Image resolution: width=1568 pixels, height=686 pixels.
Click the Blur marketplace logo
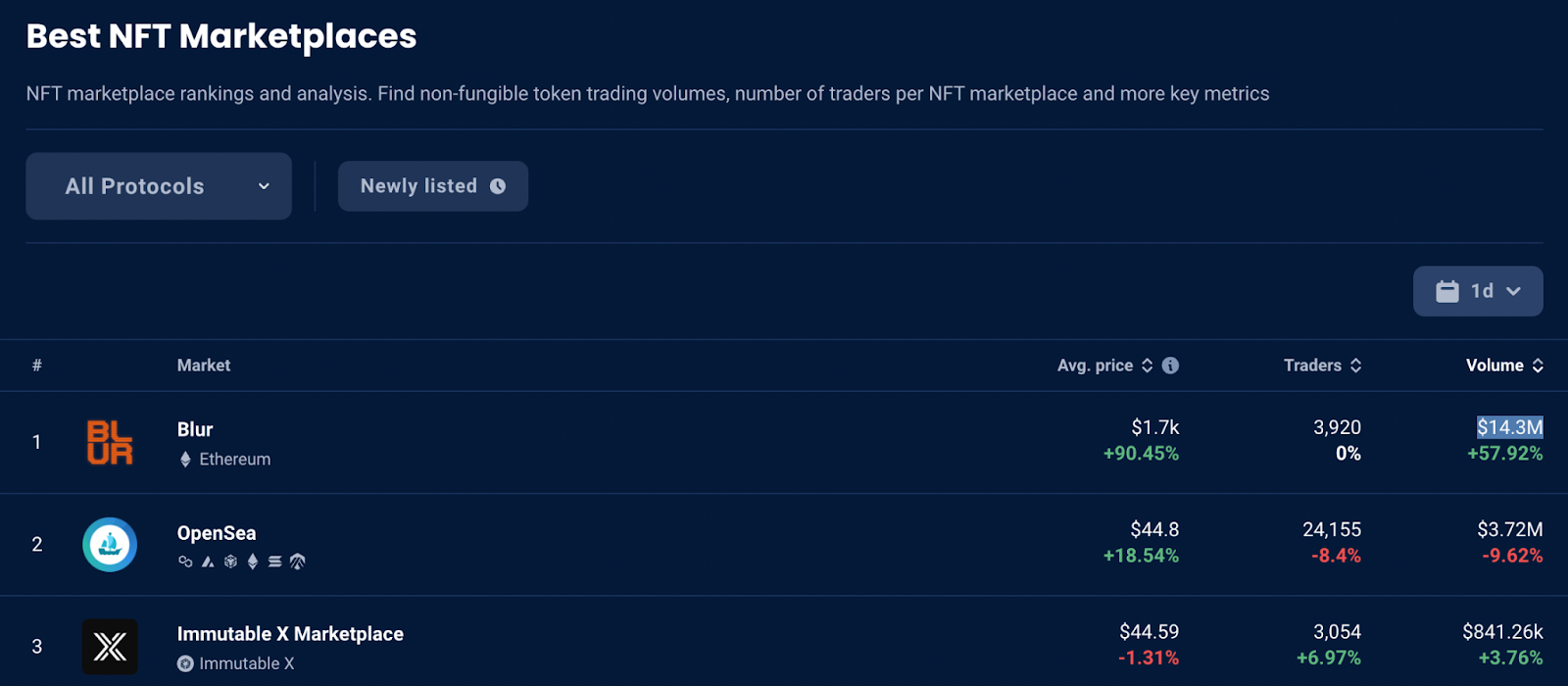click(110, 442)
